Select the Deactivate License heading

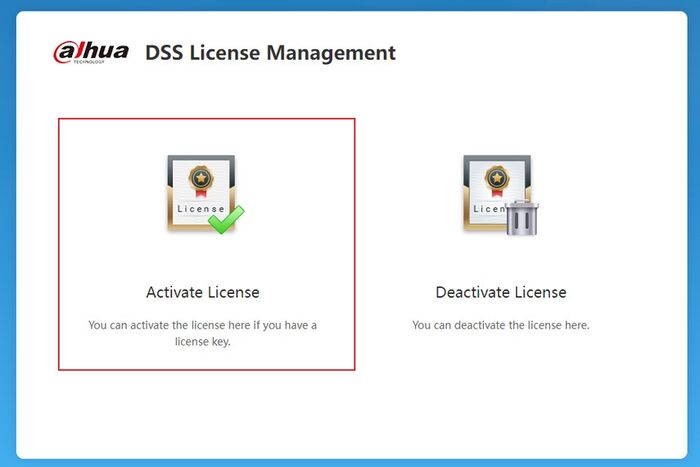point(501,292)
